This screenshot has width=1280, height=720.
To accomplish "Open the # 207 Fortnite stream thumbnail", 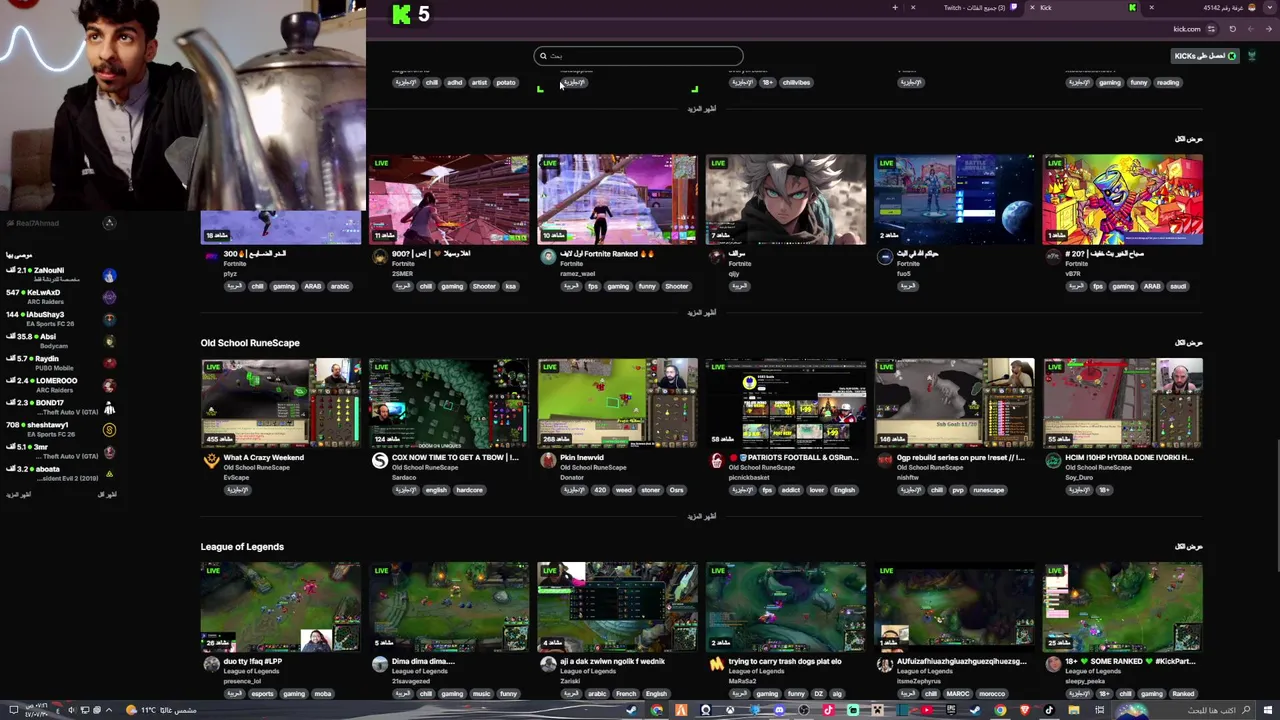I will [x=1123, y=199].
